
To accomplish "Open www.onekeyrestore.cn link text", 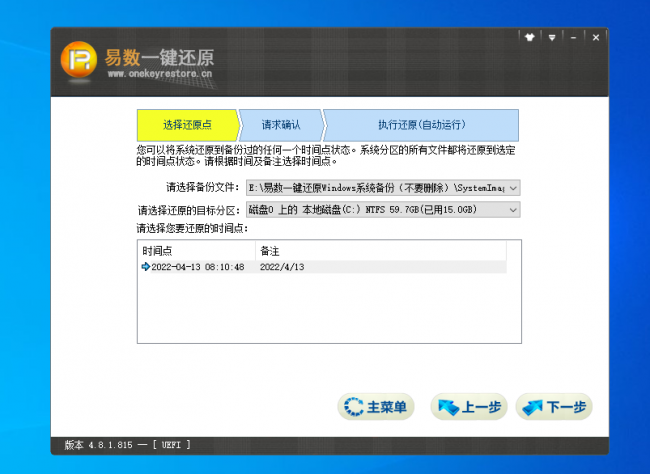I will click(160, 74).
